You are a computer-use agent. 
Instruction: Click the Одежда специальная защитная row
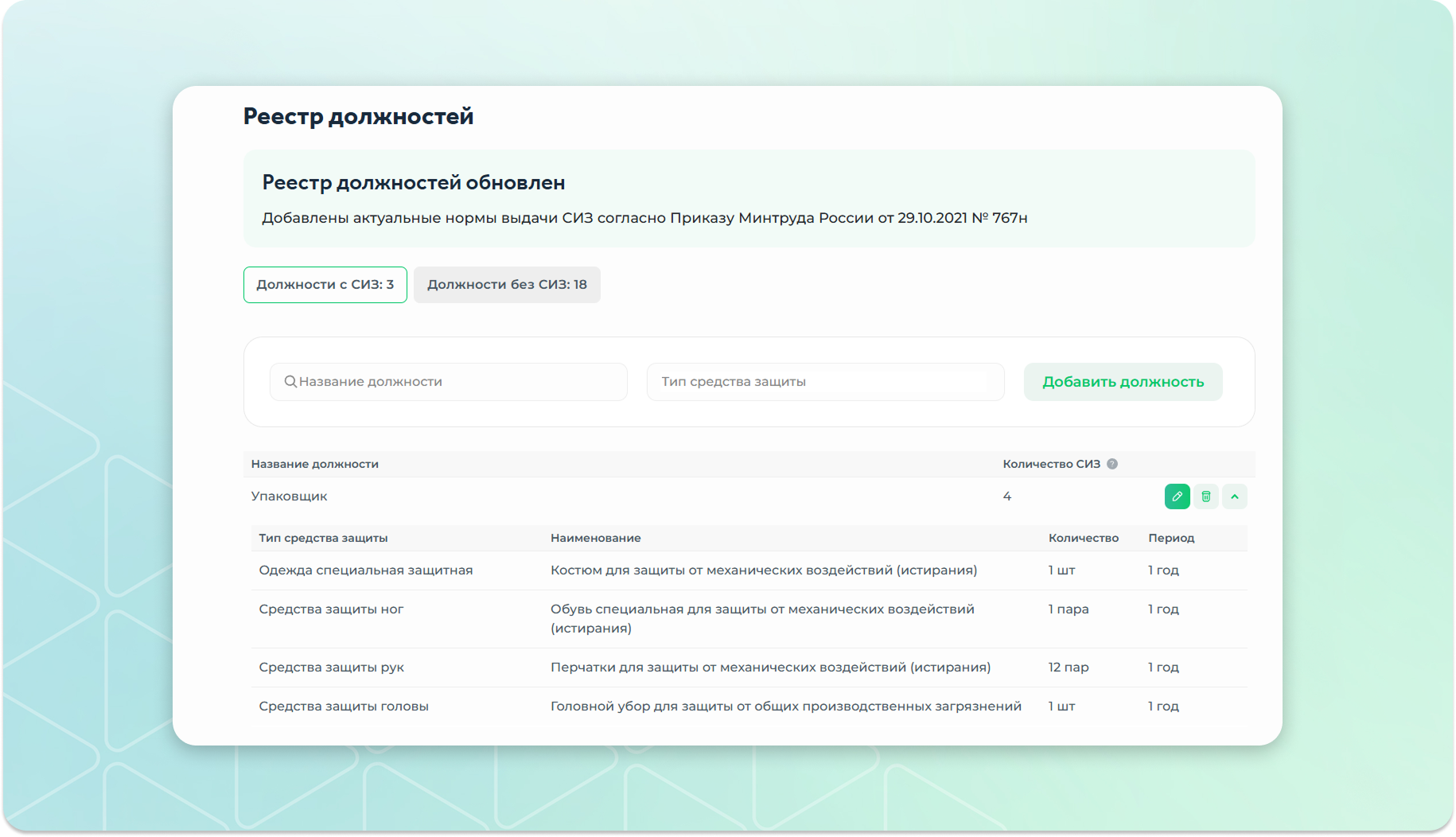[x=366, y=570]
